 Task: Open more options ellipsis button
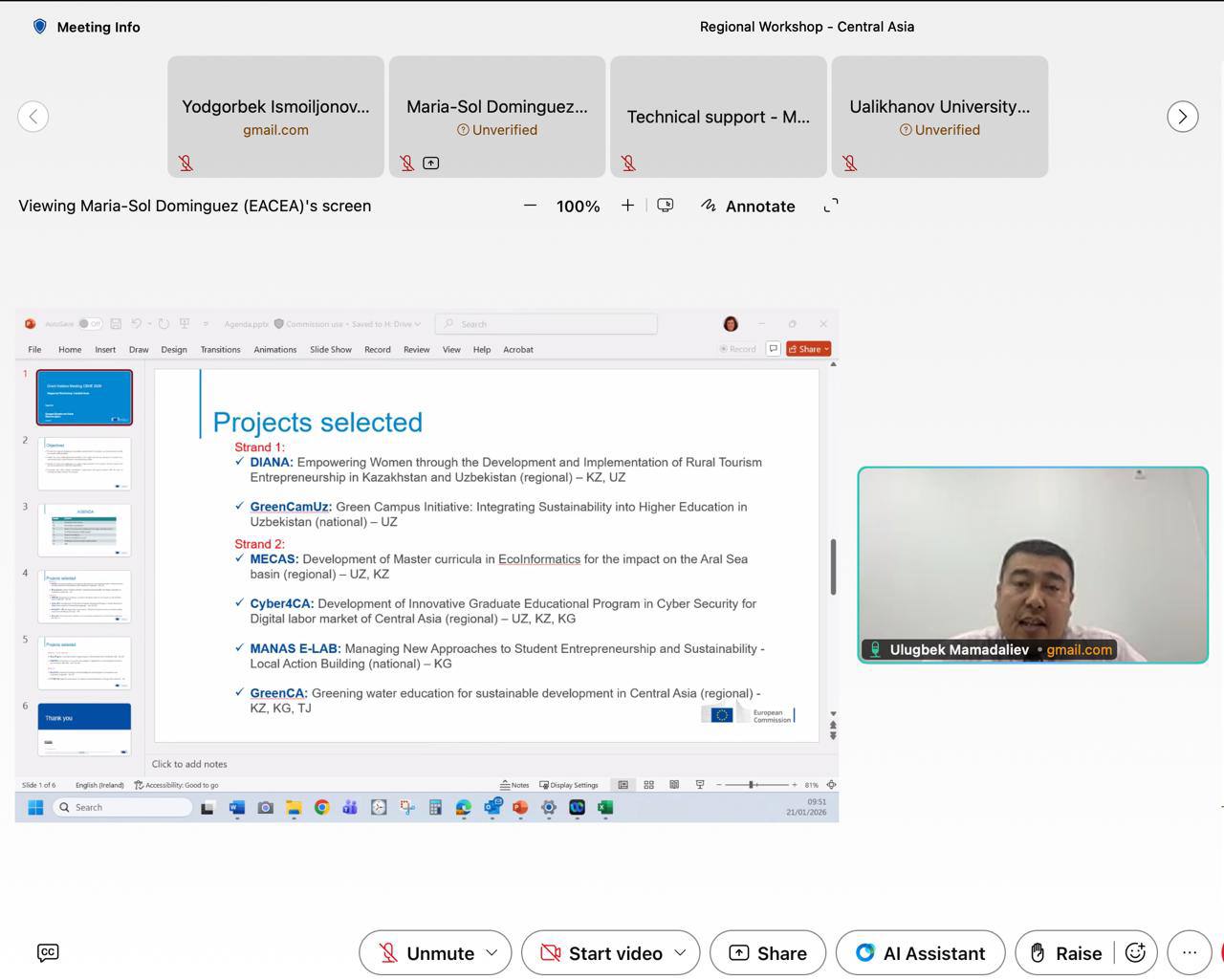(1190, 952)
